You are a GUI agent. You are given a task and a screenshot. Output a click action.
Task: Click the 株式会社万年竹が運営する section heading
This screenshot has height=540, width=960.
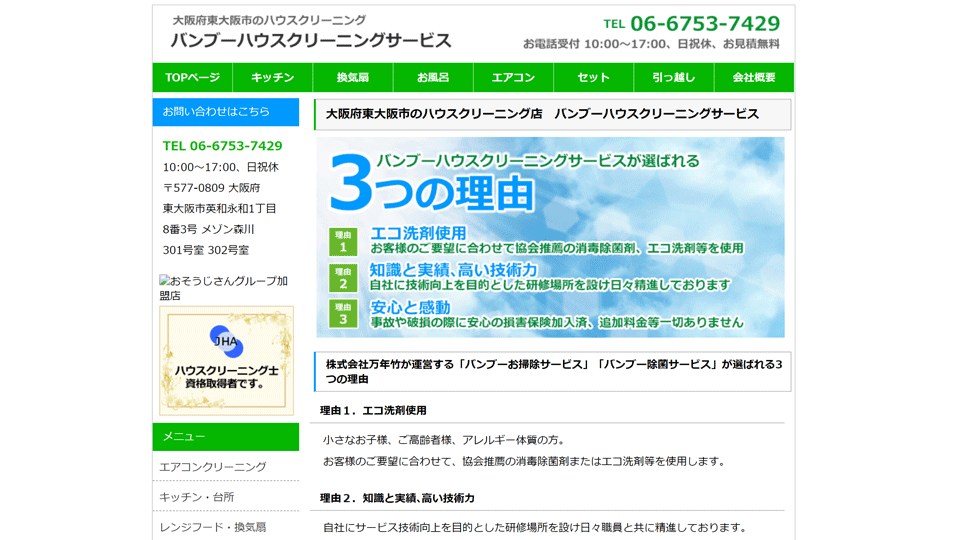(553, 372)
